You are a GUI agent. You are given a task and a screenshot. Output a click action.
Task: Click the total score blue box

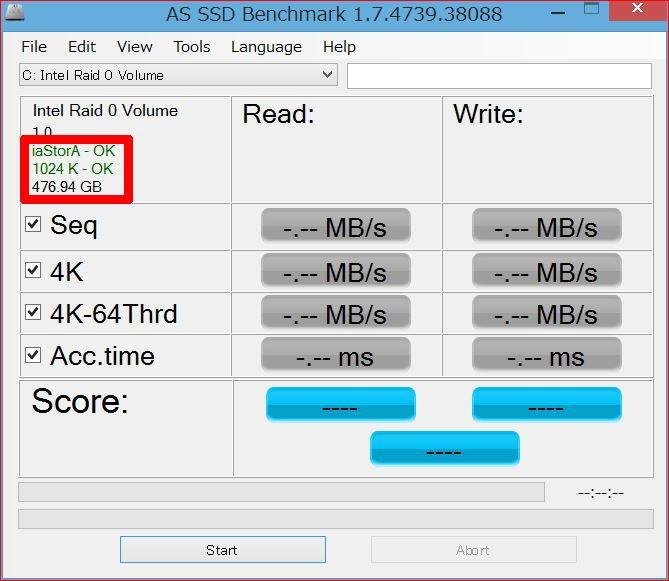click(x=445, y=448)
